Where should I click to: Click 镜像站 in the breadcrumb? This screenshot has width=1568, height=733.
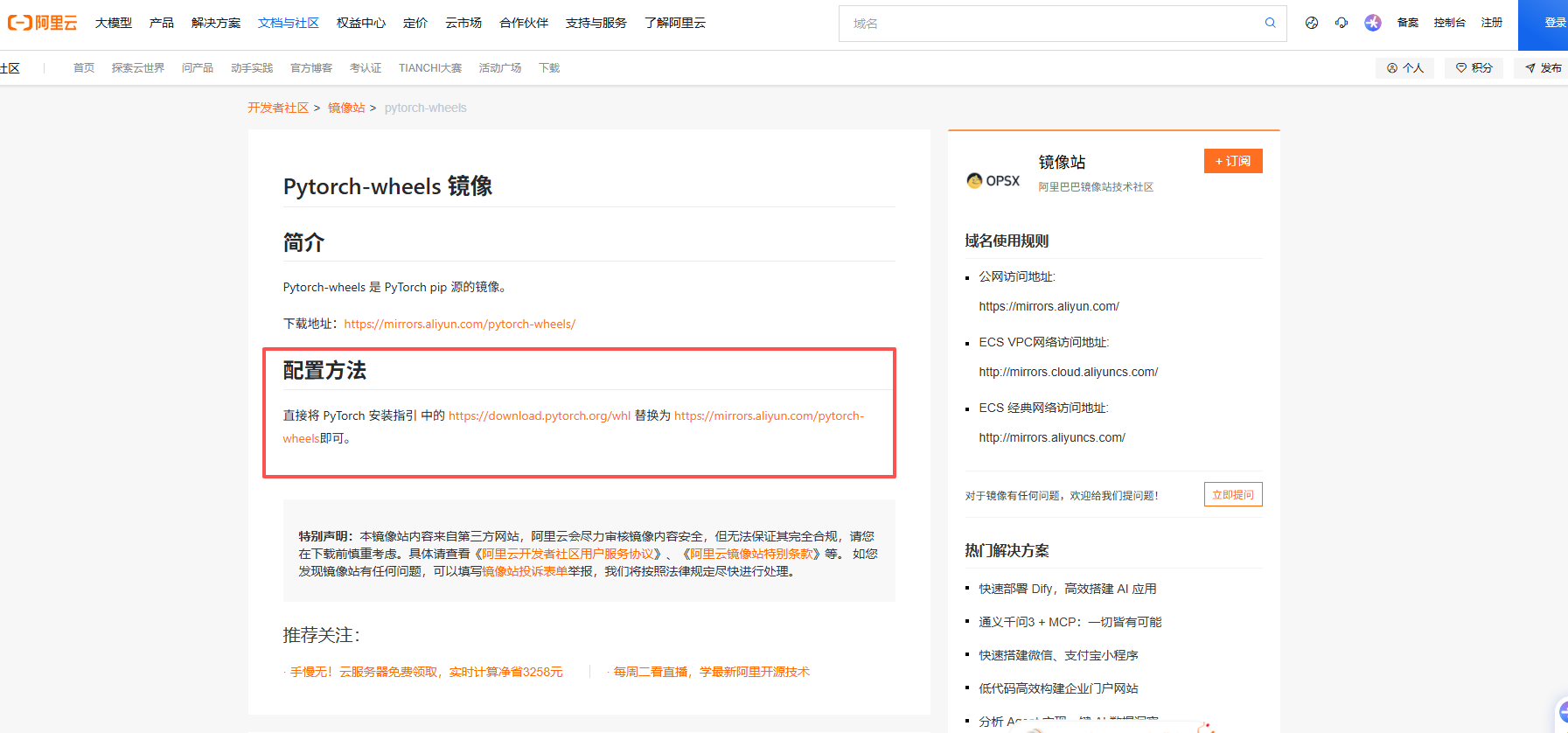tap(346, 108)
